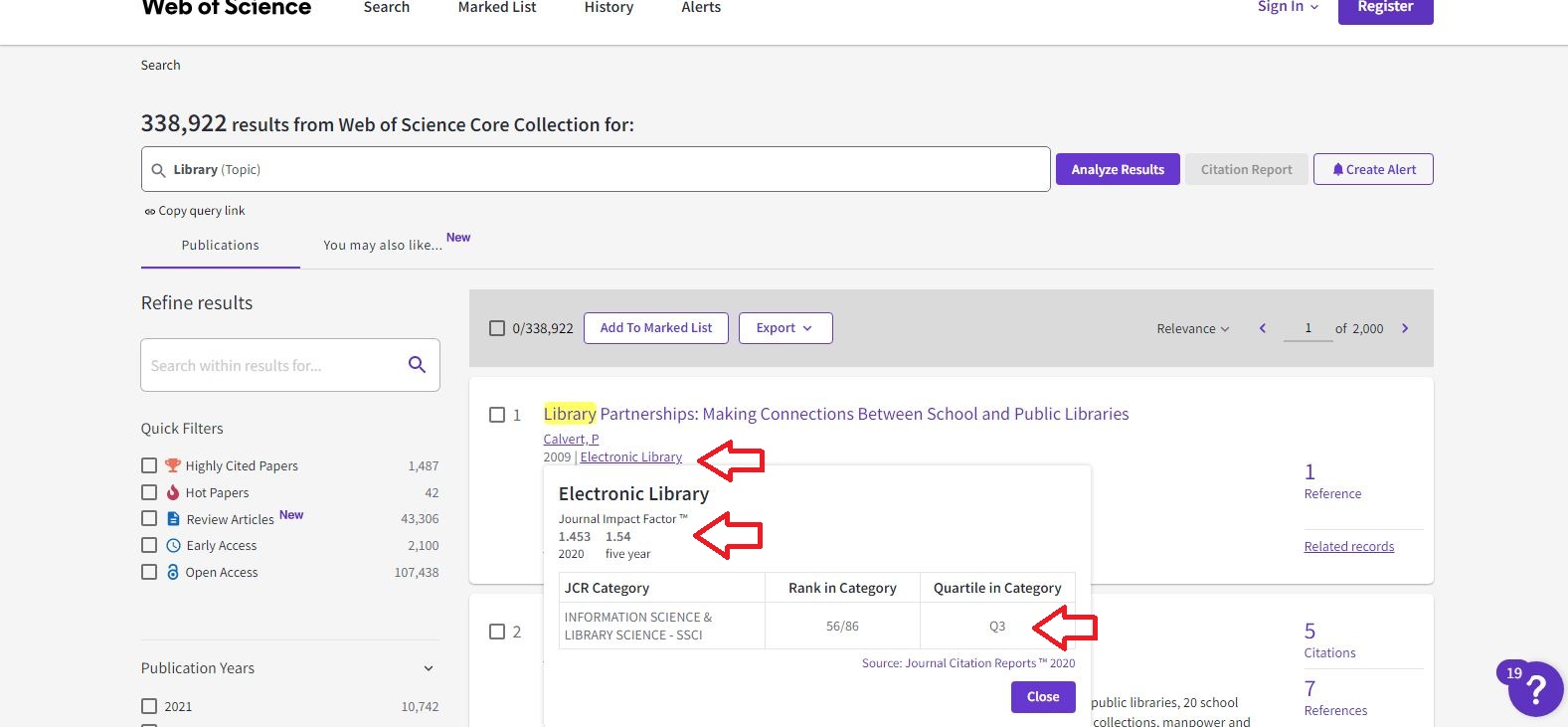Screen dimensions: 1568x727
Task: Switch to You may also like tab
Action: 383,246
